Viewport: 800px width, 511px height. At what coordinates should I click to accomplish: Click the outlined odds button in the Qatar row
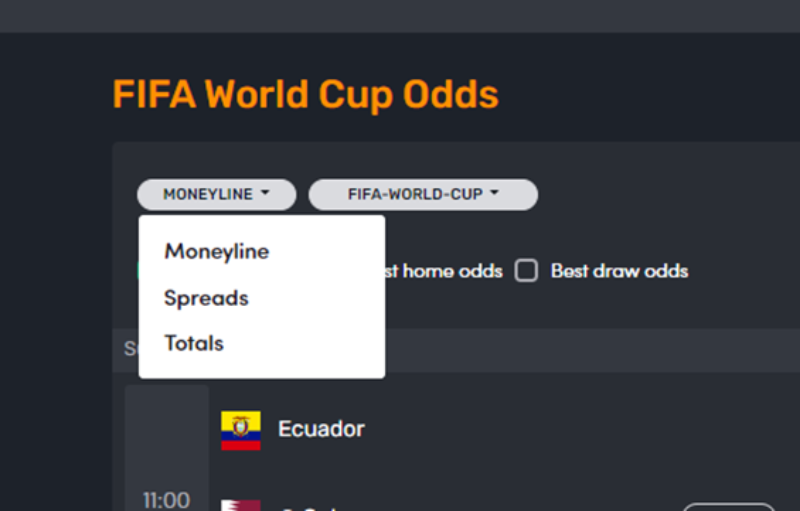click(729, 507)
